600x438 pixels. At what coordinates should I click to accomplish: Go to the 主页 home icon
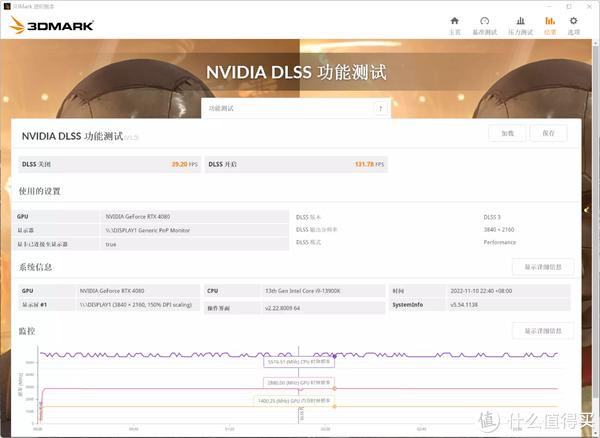(x=454, y=25)
